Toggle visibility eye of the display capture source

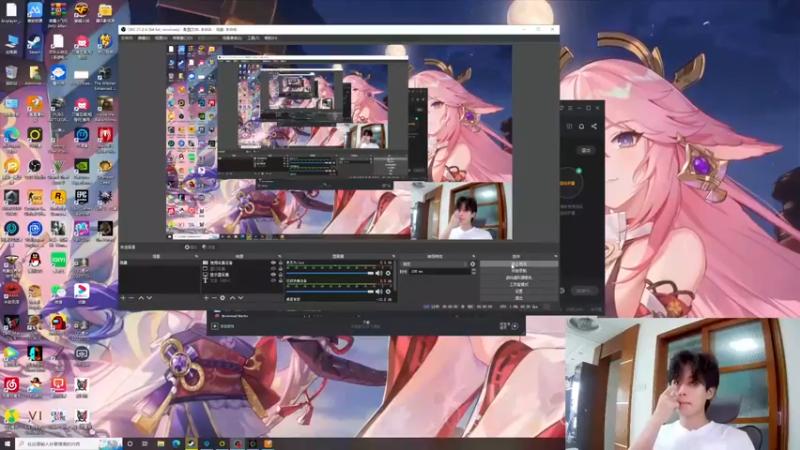pyautogui.click(x=273, y=274)
